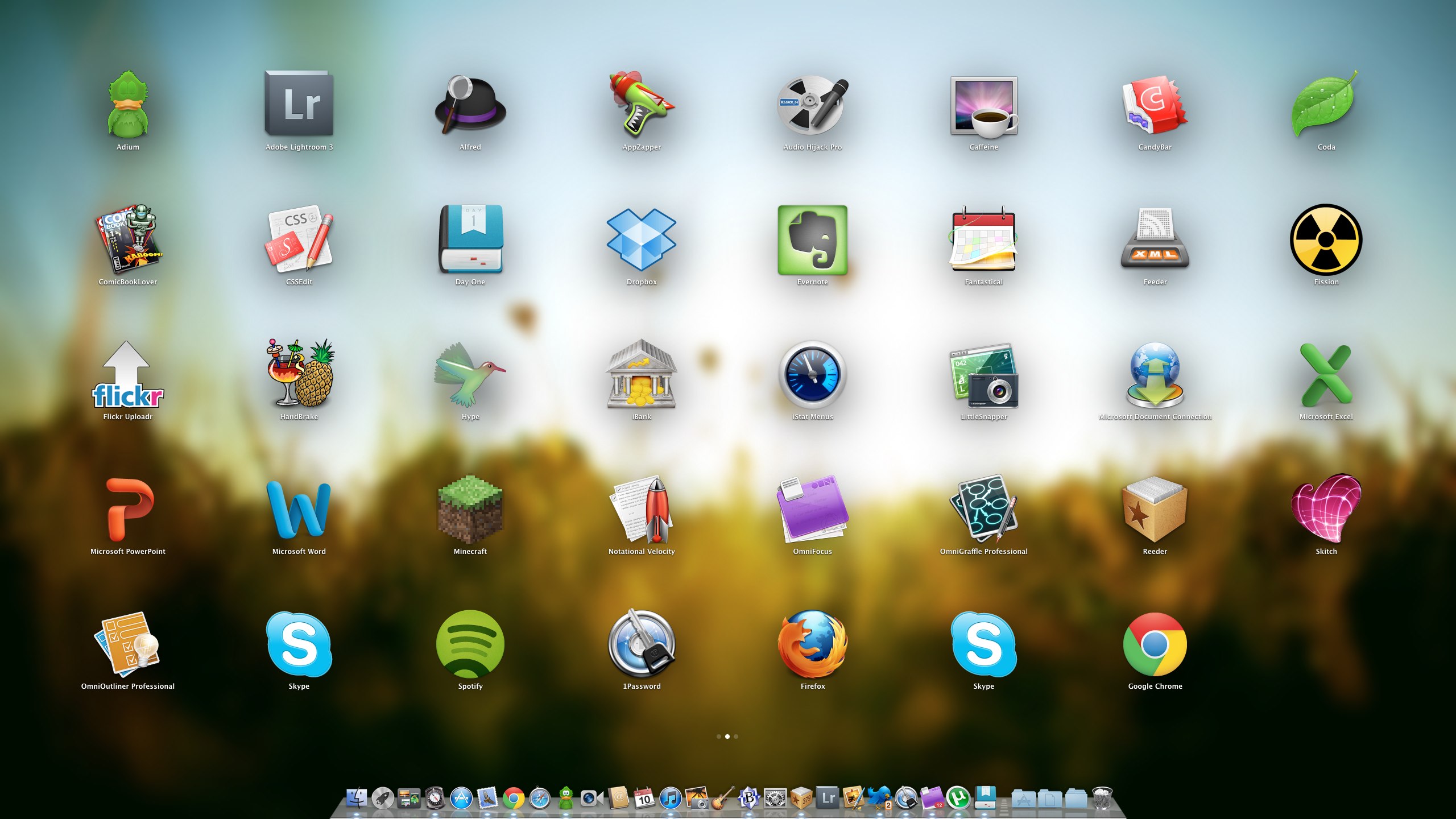Open the Applications folder stack in the Dock

click(x=1024, y=799)
